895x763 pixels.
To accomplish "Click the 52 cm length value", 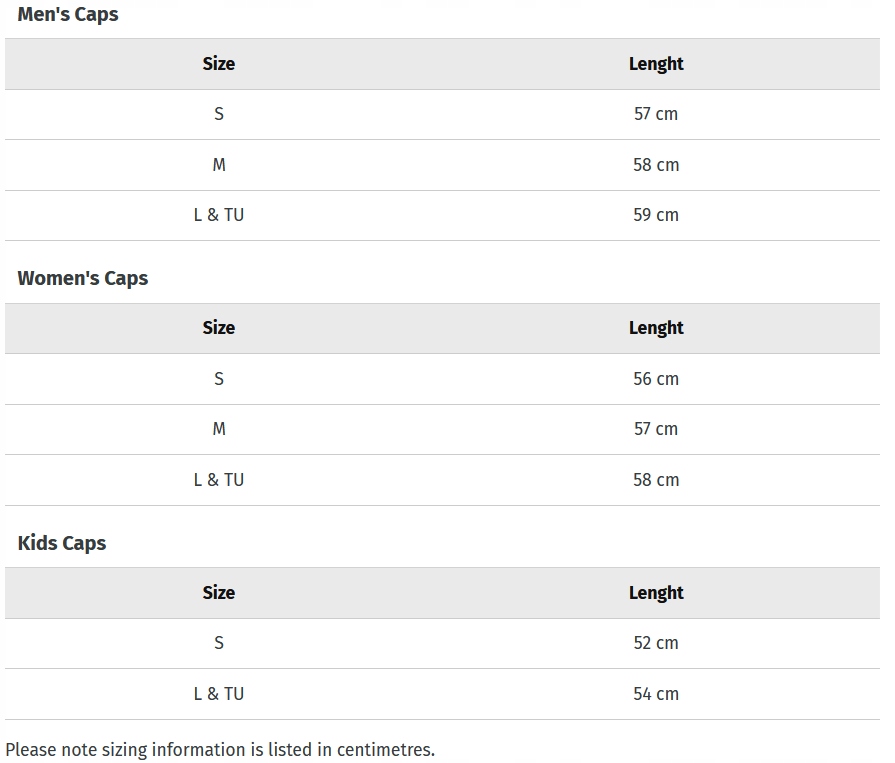I will tap(656, 643).
